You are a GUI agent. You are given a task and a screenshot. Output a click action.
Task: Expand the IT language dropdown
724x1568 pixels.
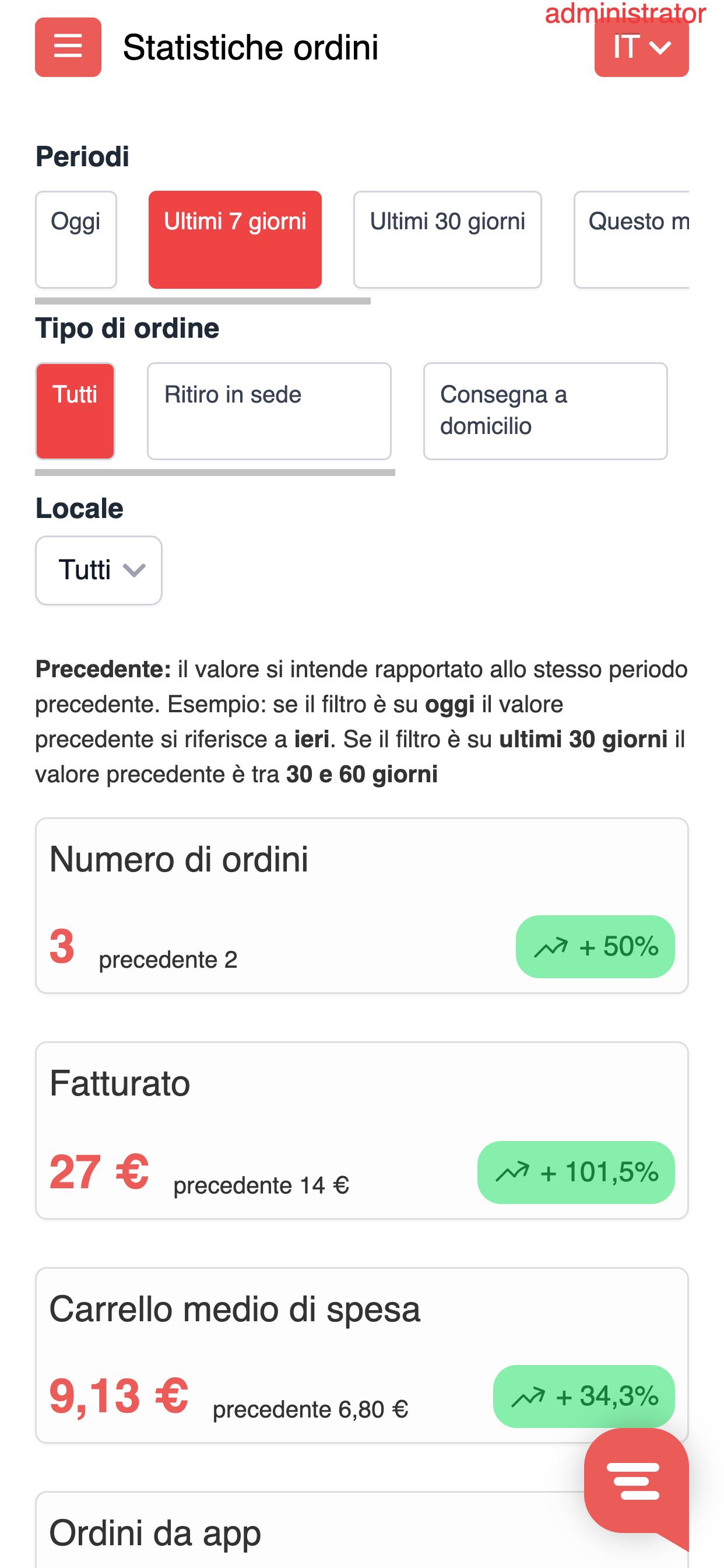[641, 47]
